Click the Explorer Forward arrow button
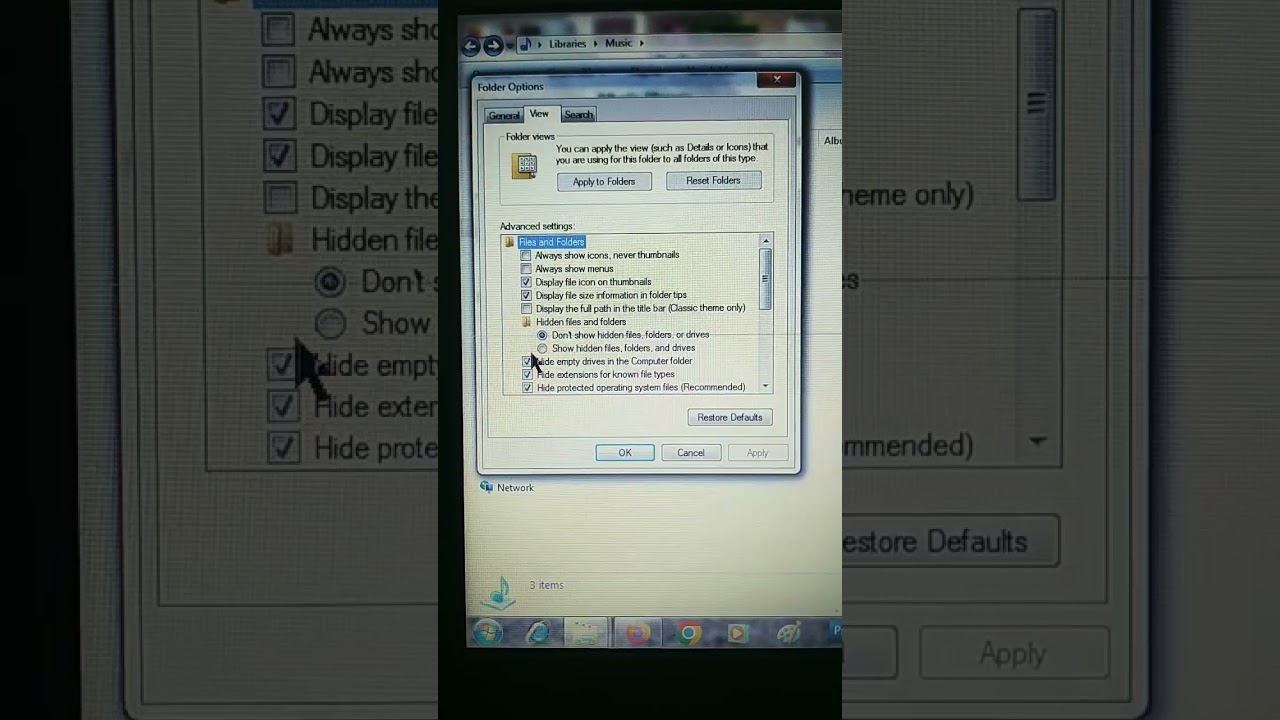Screen dimensions: 1280x720 pos(493,45)
